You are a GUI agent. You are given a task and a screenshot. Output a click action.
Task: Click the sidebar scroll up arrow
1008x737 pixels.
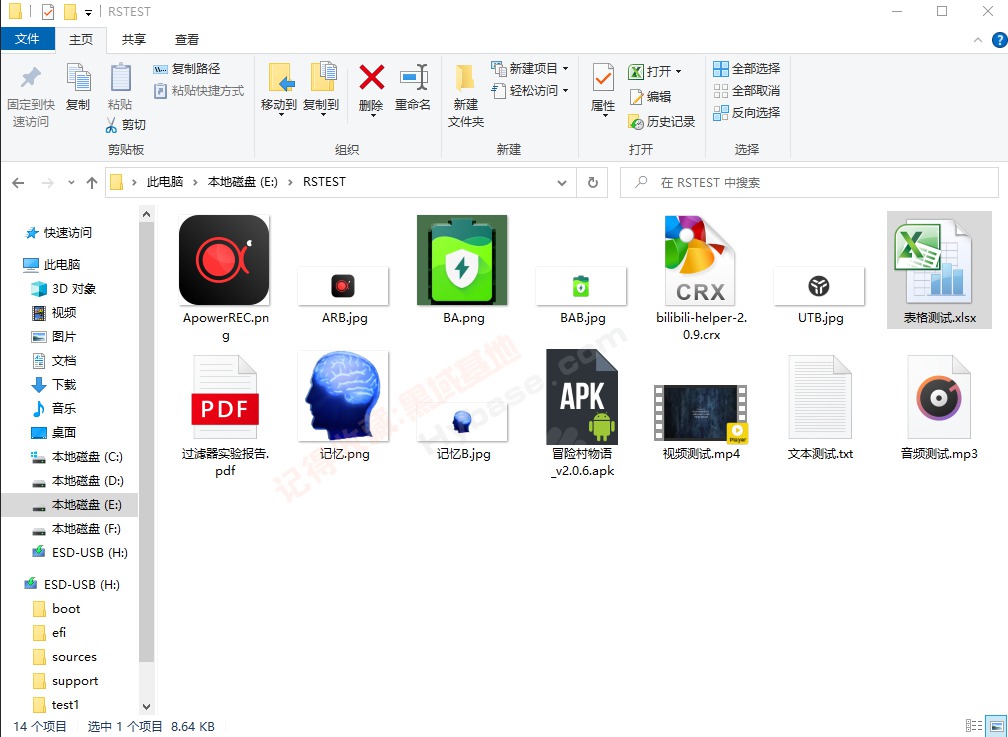147,214
